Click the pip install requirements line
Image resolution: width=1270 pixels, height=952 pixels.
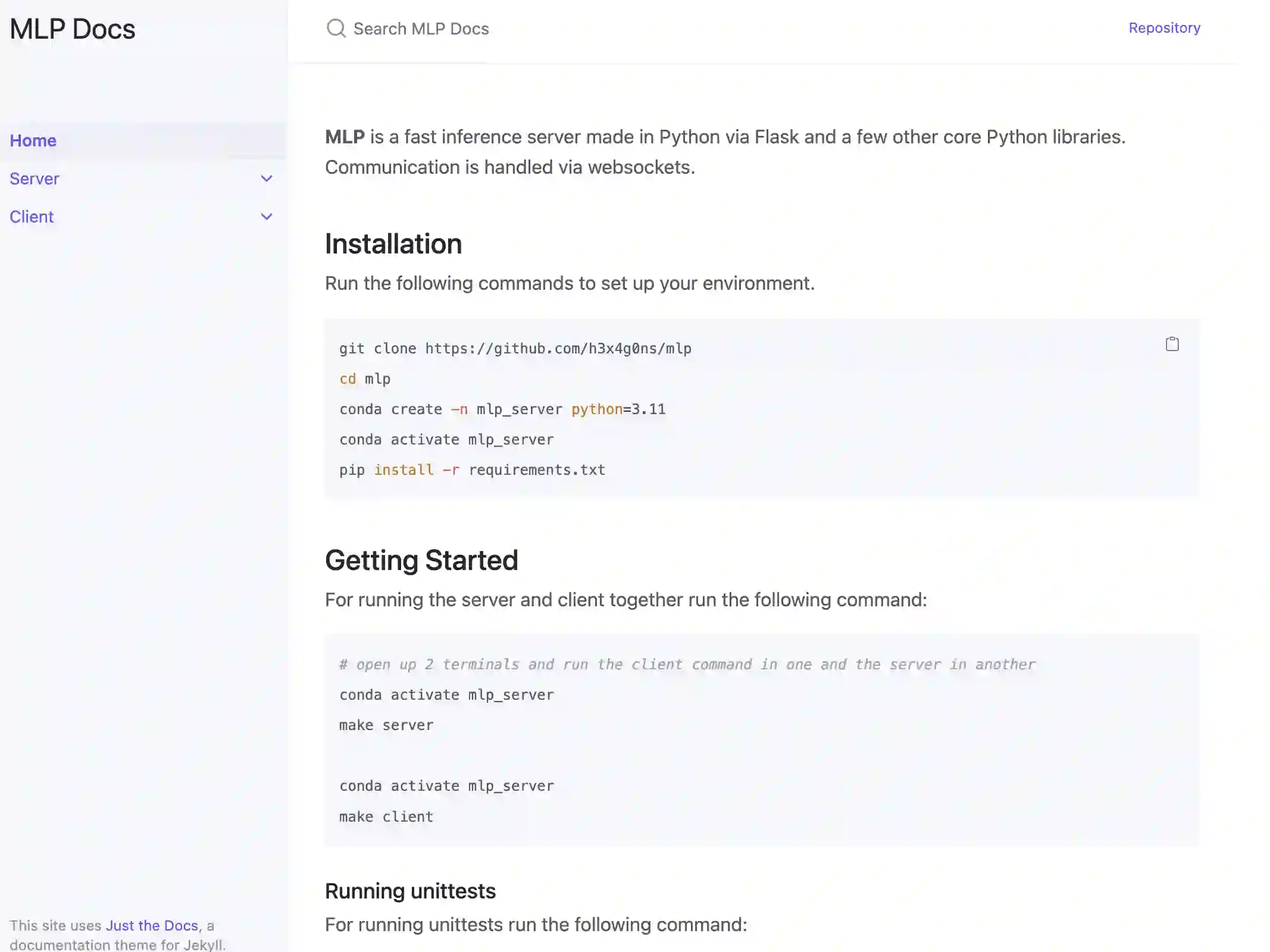472,470
